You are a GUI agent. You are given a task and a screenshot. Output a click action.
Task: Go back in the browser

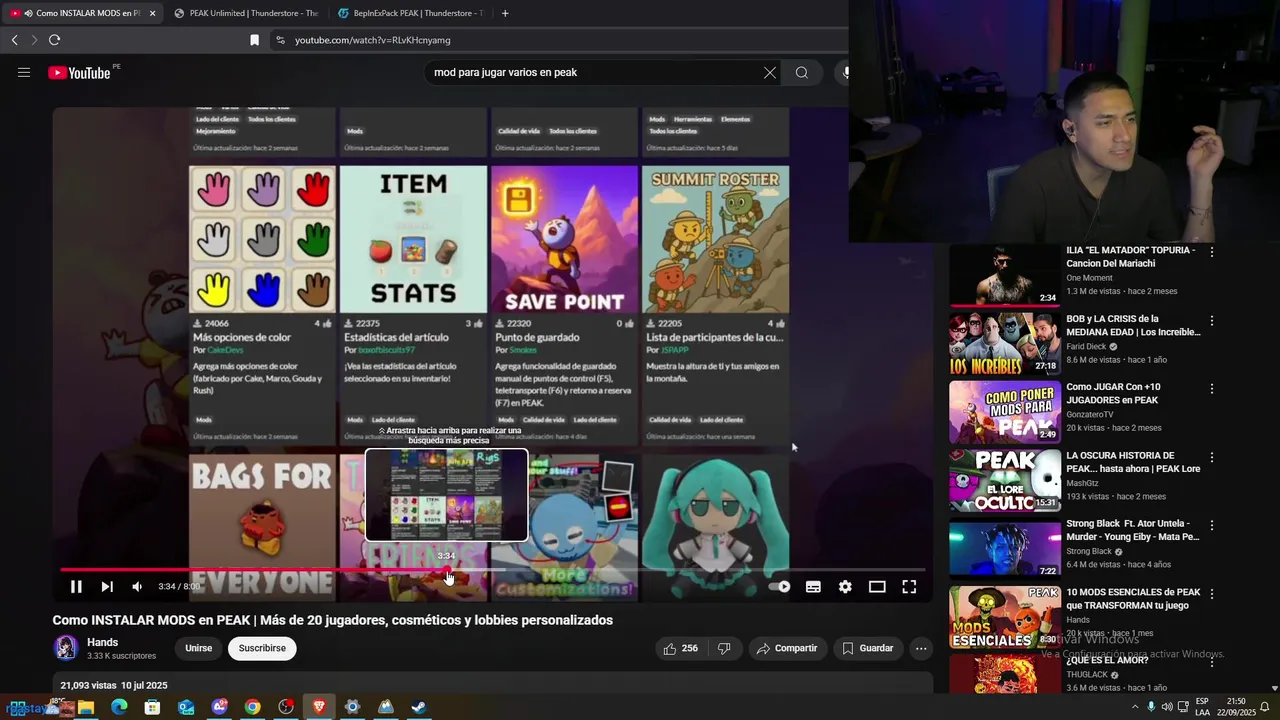point(14,40)
